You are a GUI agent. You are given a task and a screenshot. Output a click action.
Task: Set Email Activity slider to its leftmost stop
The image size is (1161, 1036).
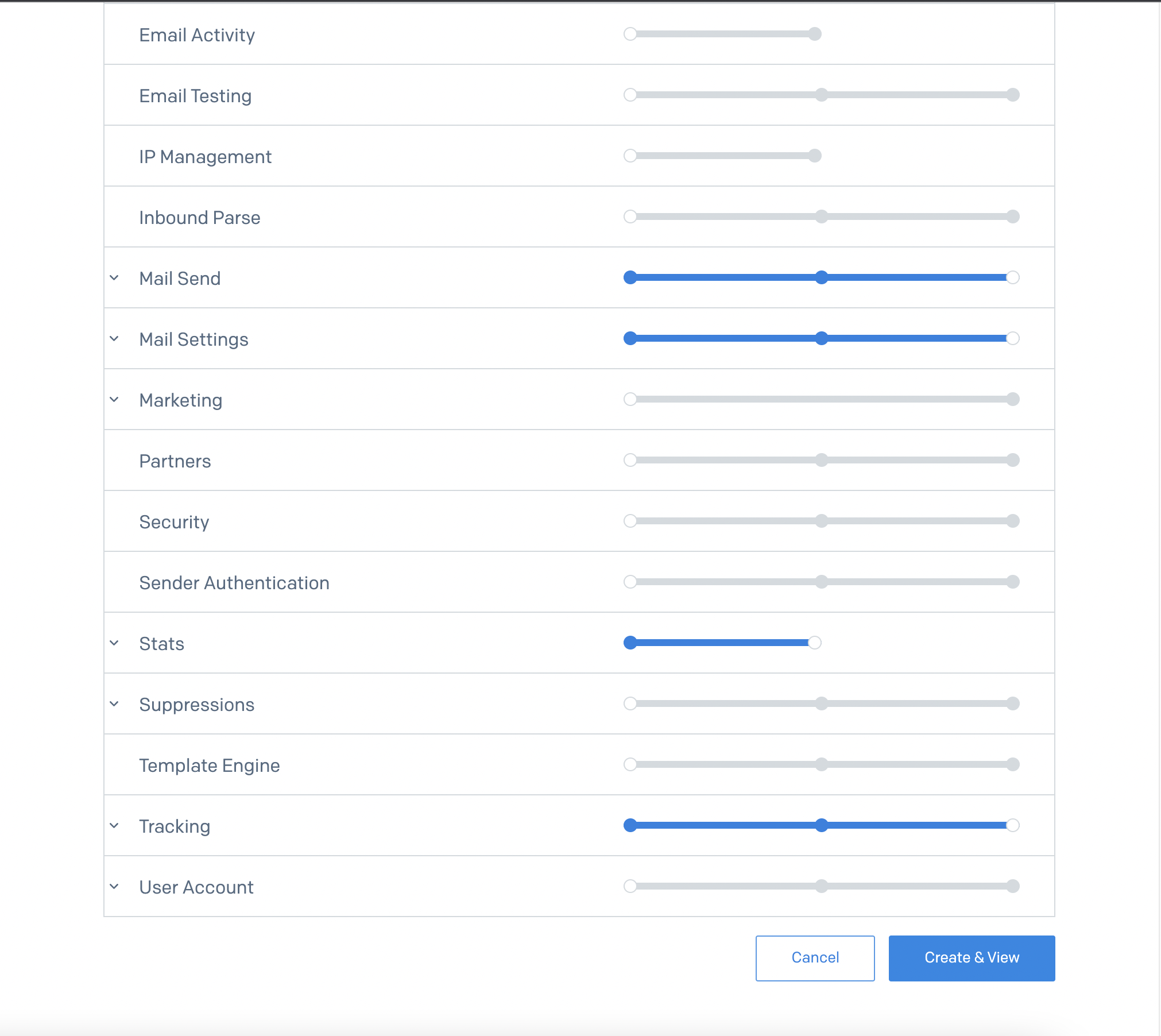(630, 34)
